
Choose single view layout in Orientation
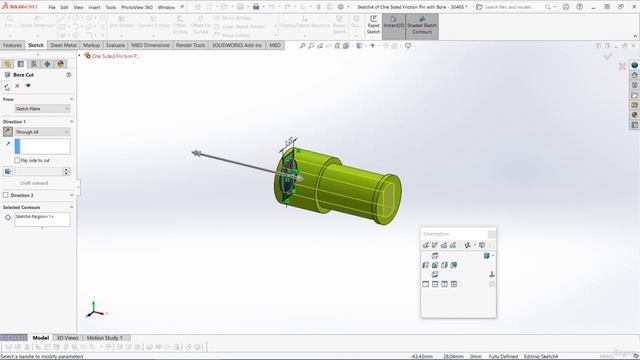(x=426, y=284)
